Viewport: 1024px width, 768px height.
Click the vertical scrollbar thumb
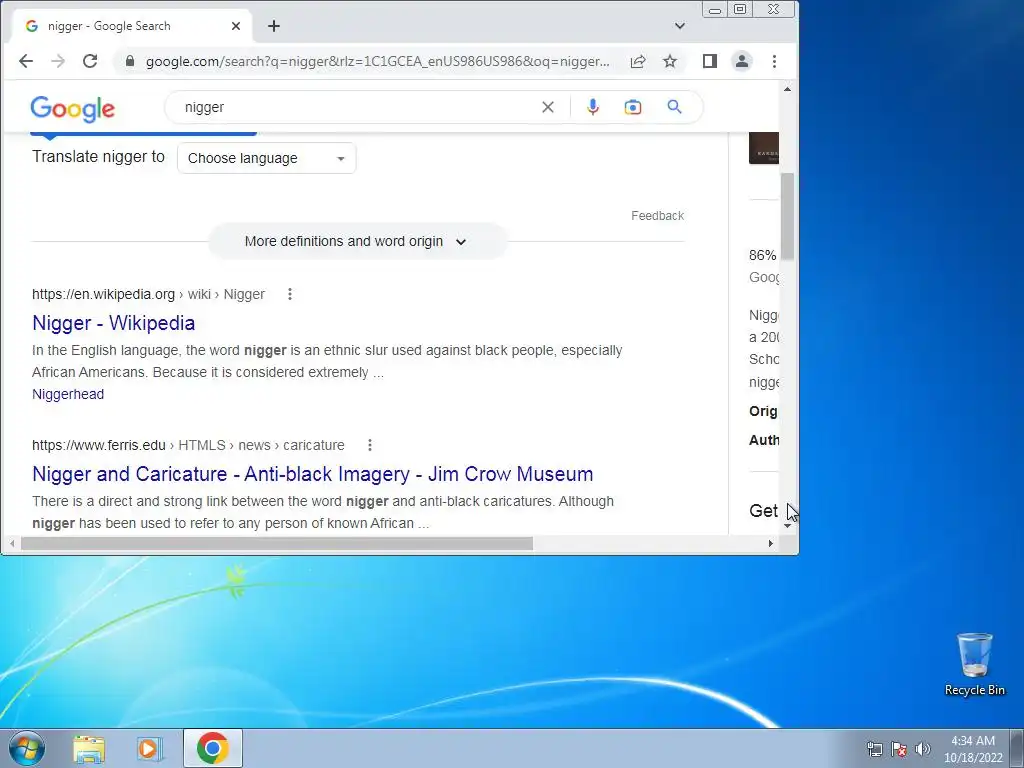coord(788,216)
